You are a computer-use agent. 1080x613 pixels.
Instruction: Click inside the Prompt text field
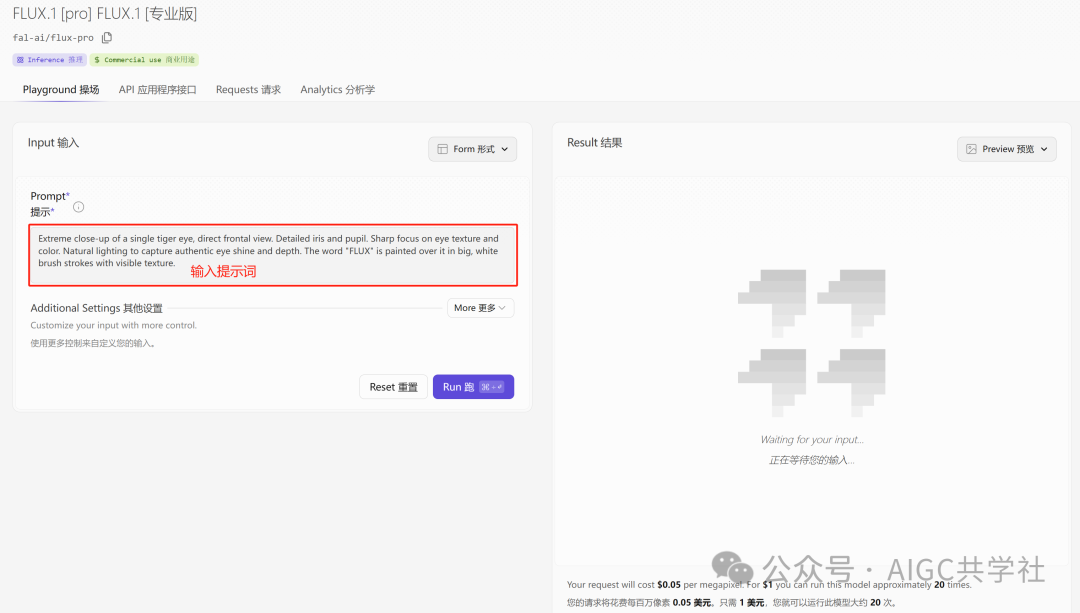click(273, 255)
